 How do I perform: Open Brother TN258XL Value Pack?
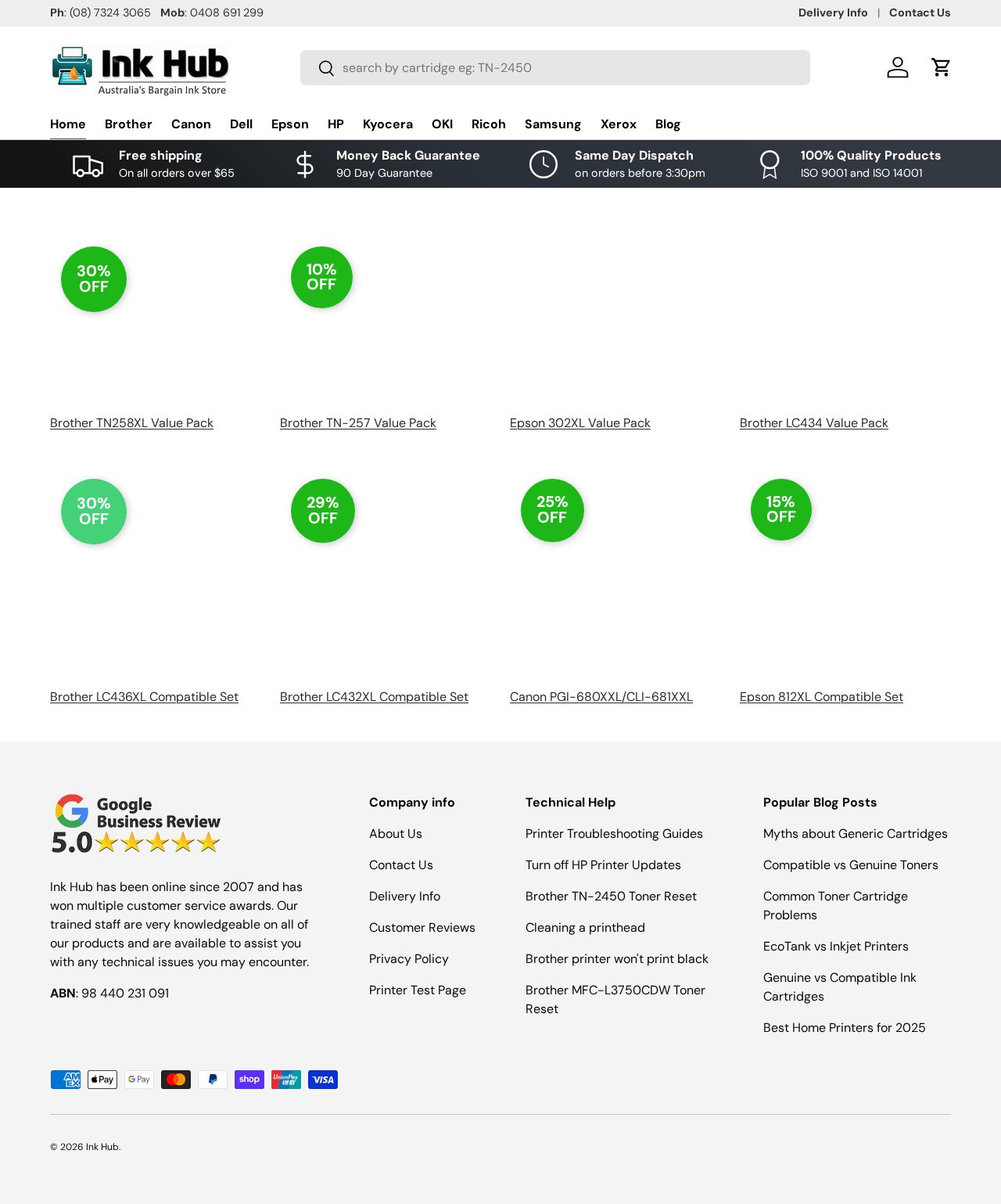131,423
